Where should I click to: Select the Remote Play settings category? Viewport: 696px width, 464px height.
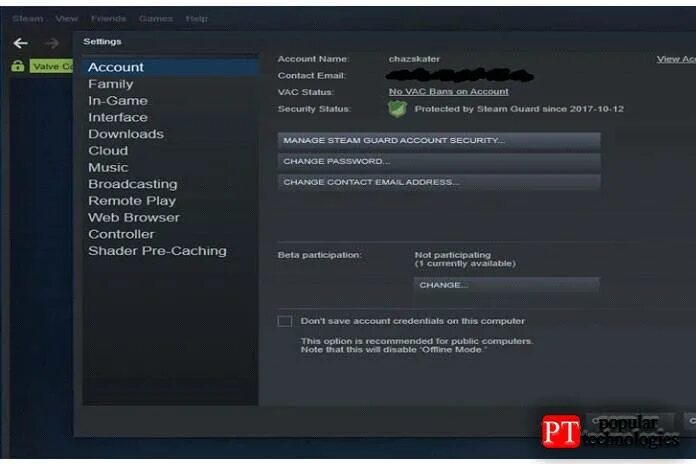coord(170,201)
